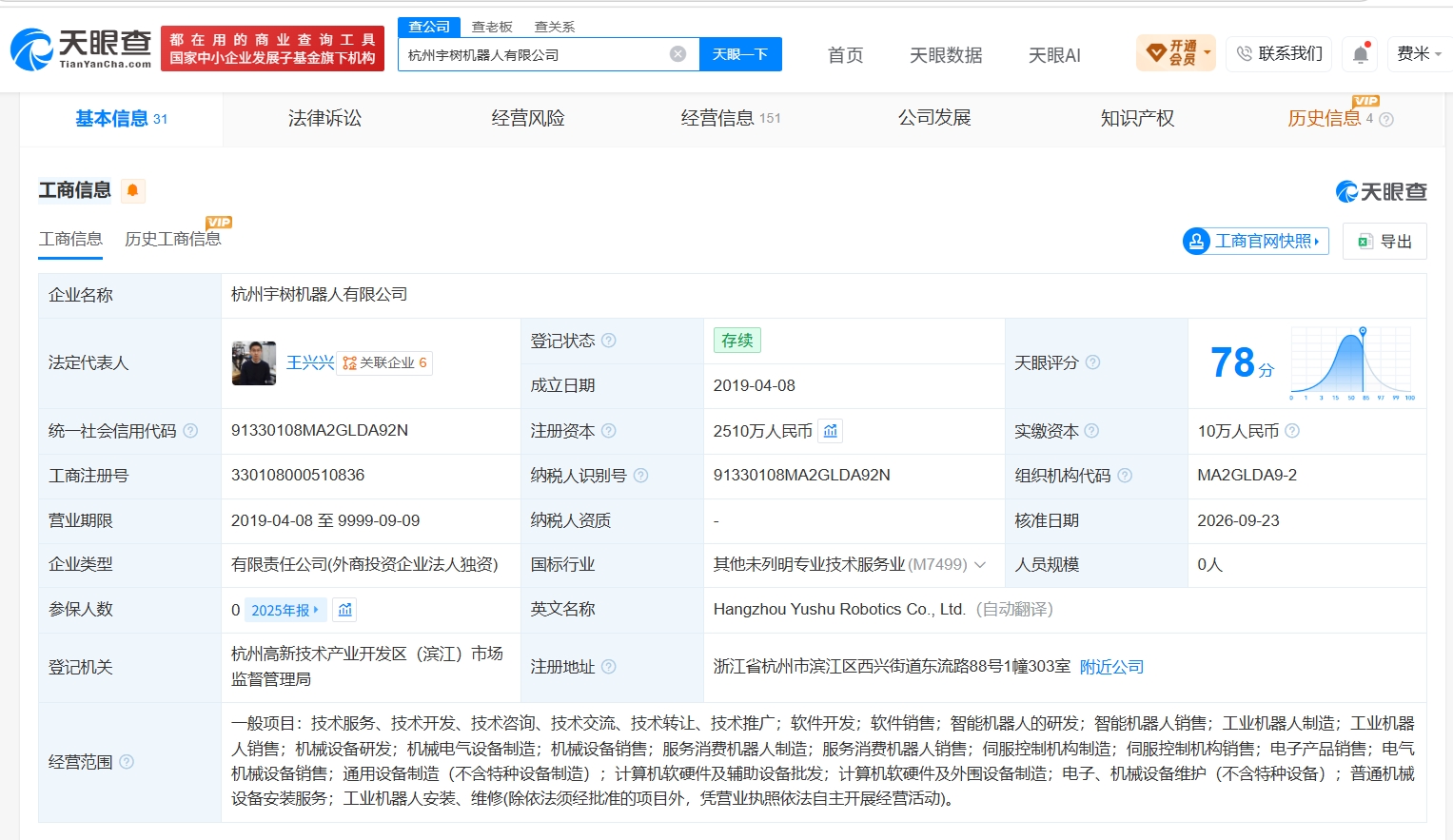This screenshot has height=840, width=1453.
Task: Open the 天眼AI navigation link
Action: (x=1054, y=55)
